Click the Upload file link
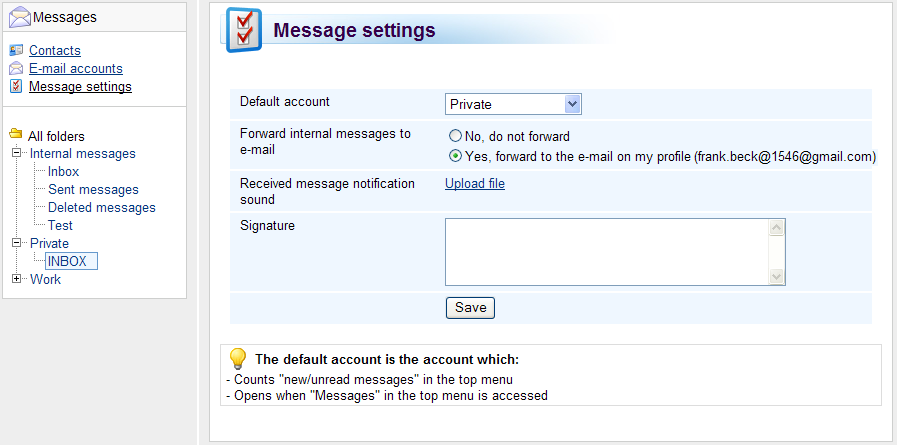The height and width of the screenshot is (445, 897). (475, 184)
